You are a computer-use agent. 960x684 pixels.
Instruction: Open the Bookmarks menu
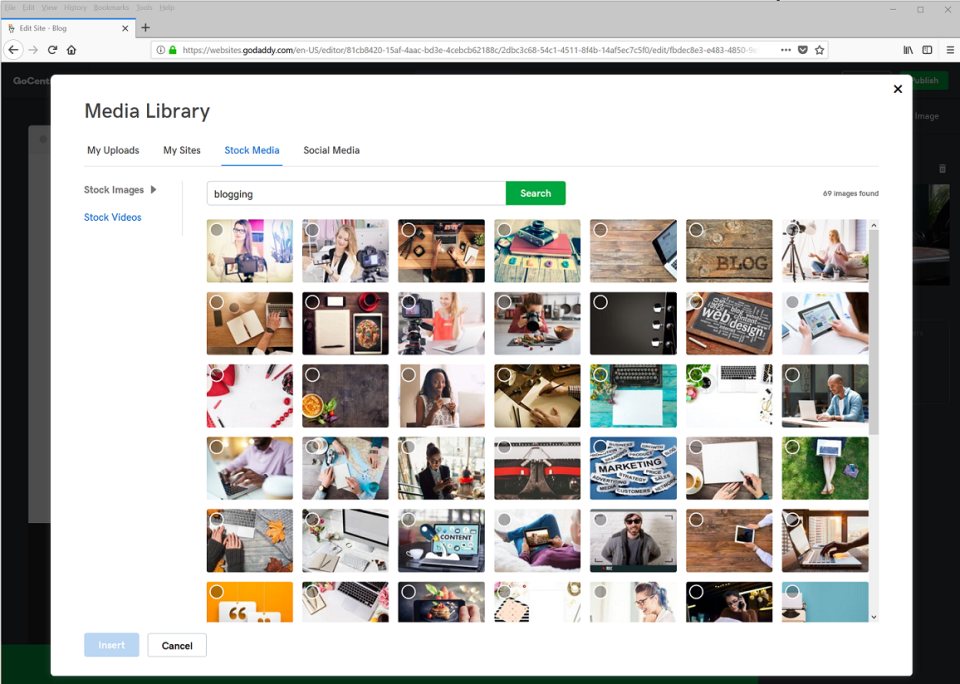click(x=111, y=7)
